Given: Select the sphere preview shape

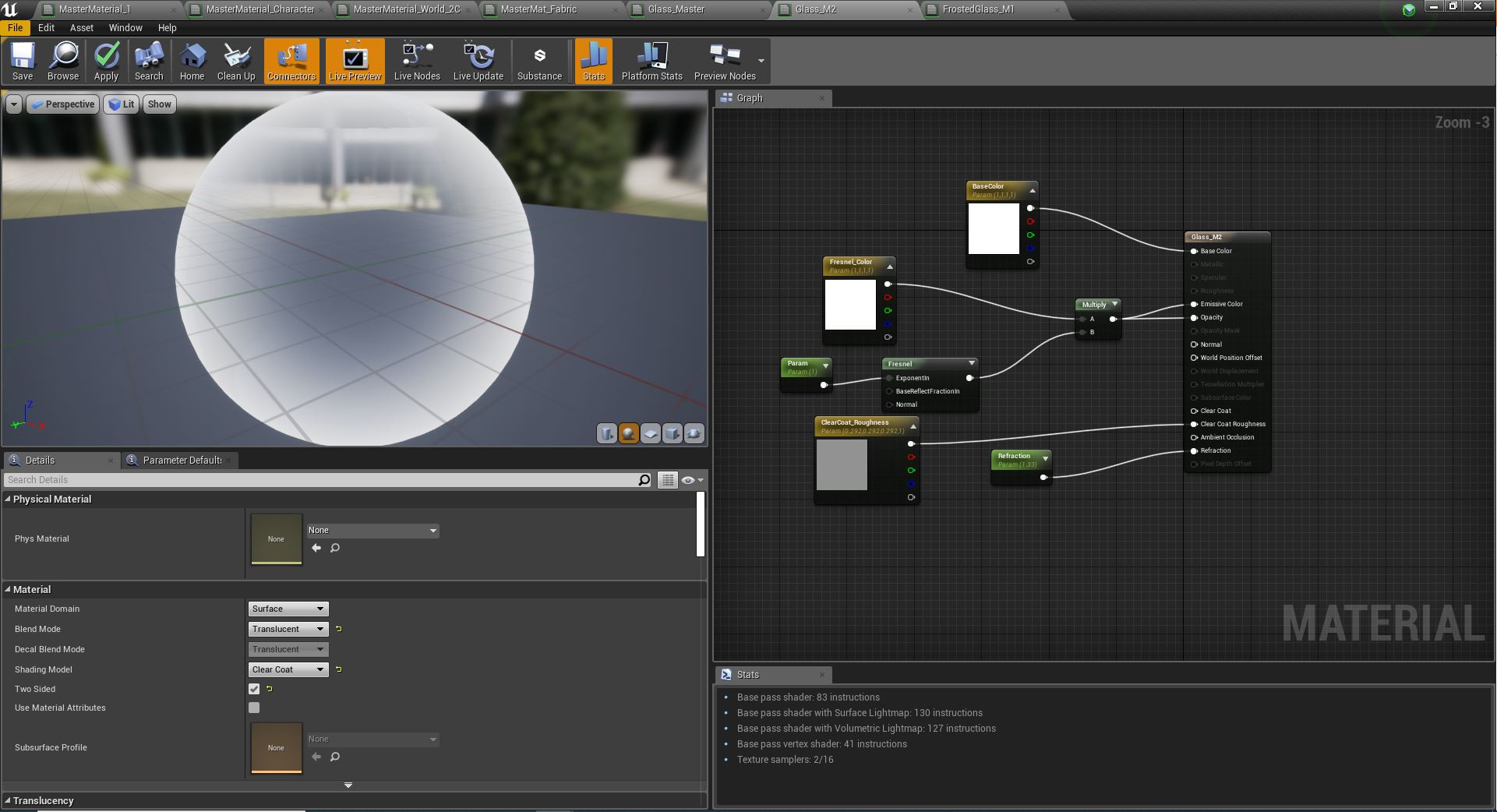Looking at the screenshot, I should pyautogui.click(x=628, y=434).
